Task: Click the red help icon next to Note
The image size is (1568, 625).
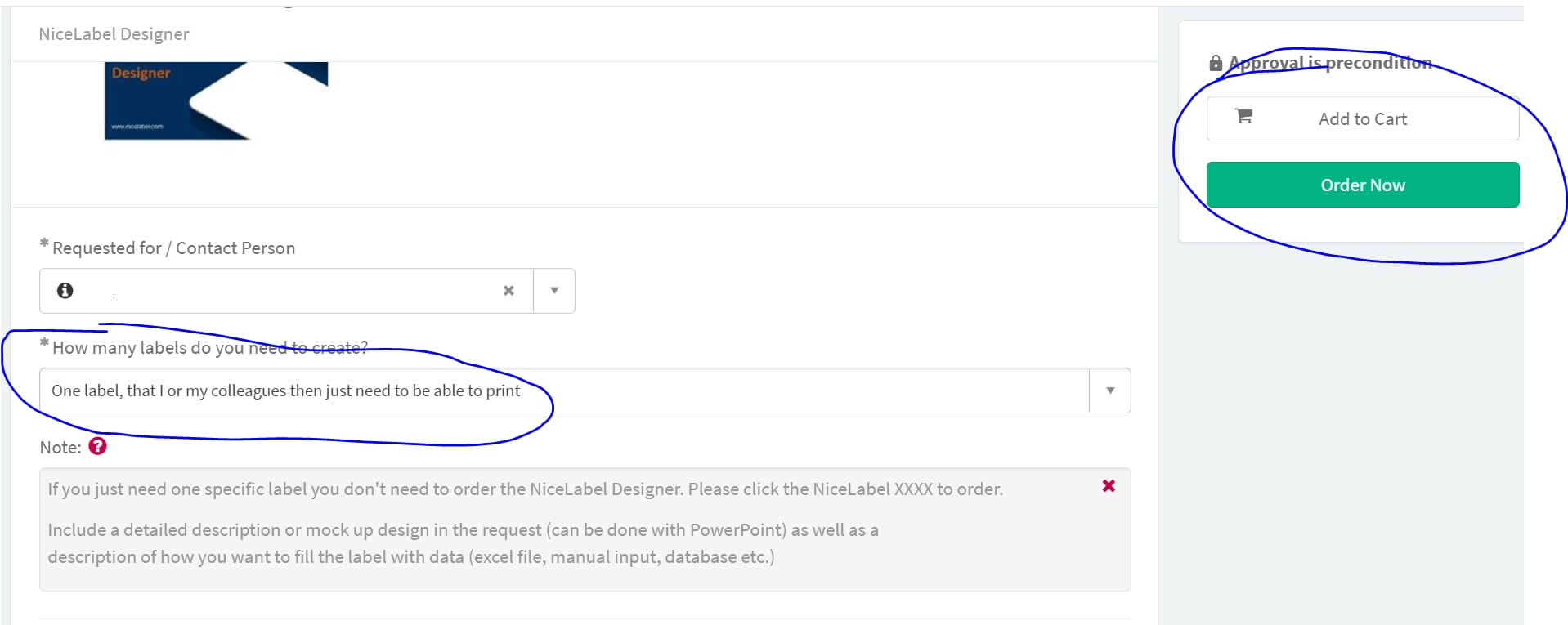Action: (98, 446)
